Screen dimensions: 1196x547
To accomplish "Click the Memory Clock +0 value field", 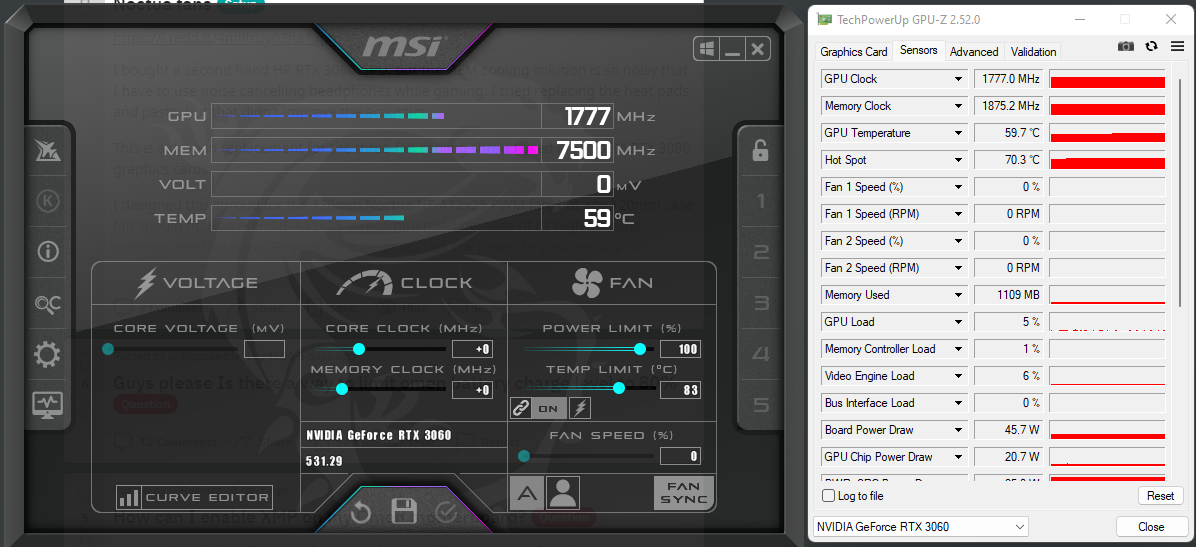I will (x=472, y=390).
